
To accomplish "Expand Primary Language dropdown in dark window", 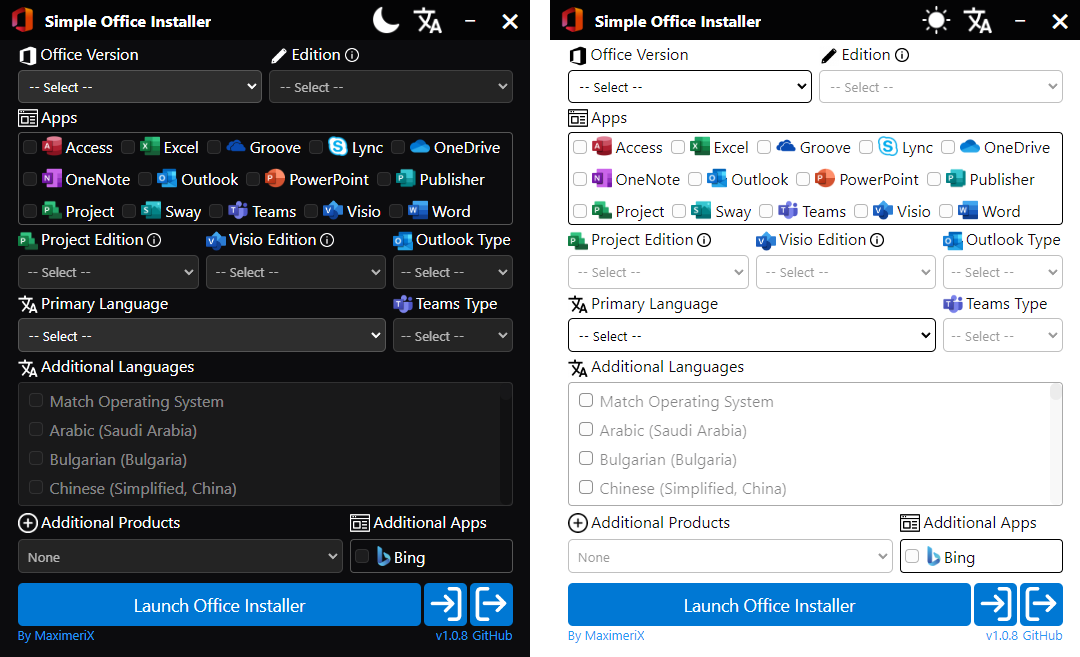I will point(201,336).
